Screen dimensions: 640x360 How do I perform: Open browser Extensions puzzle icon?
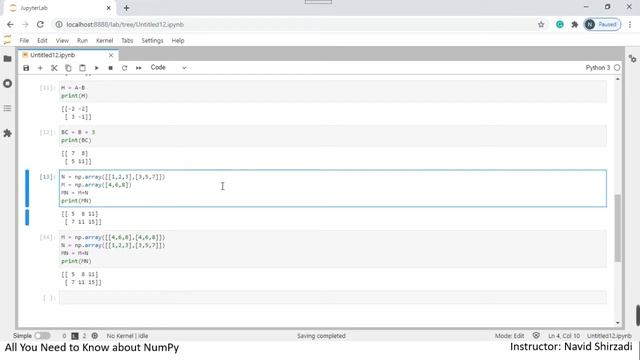coord(575,24)
